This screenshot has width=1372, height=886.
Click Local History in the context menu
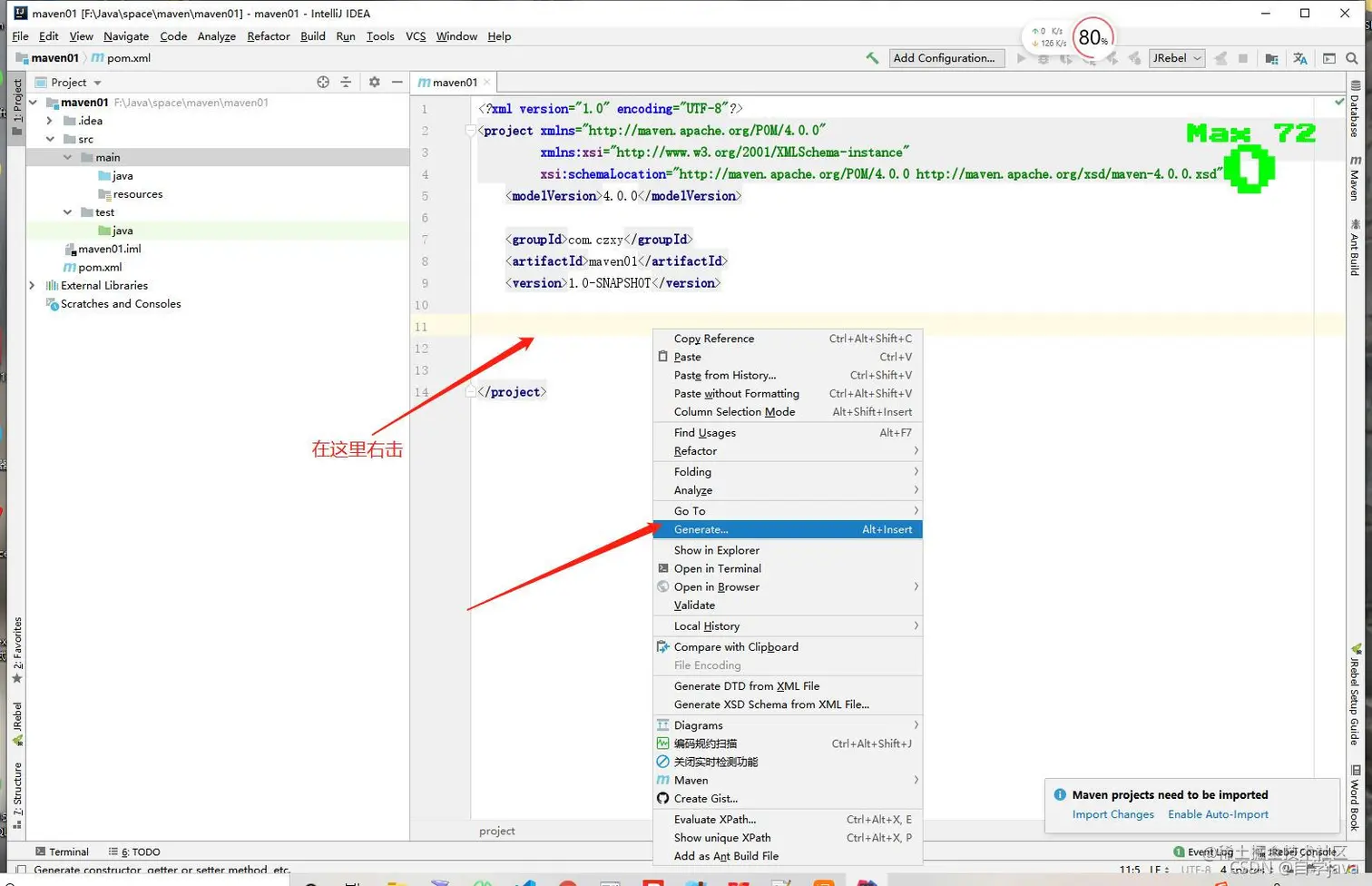coord(788,626)
